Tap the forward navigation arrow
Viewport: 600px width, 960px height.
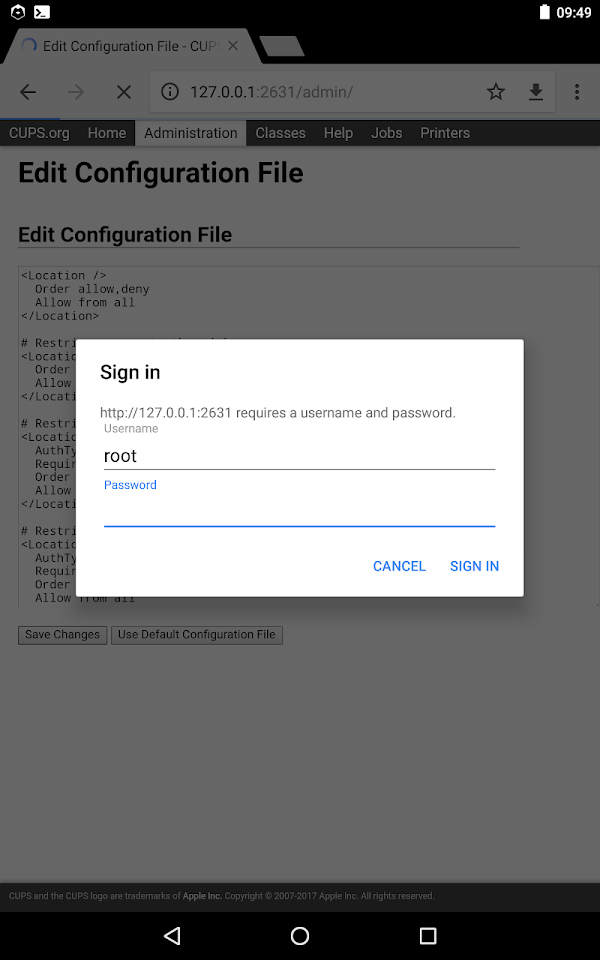[76, 92]
